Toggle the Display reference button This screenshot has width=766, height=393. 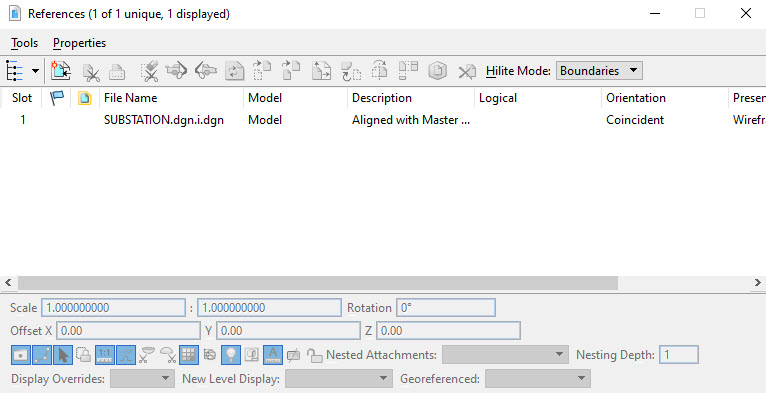tap(21, 355)
